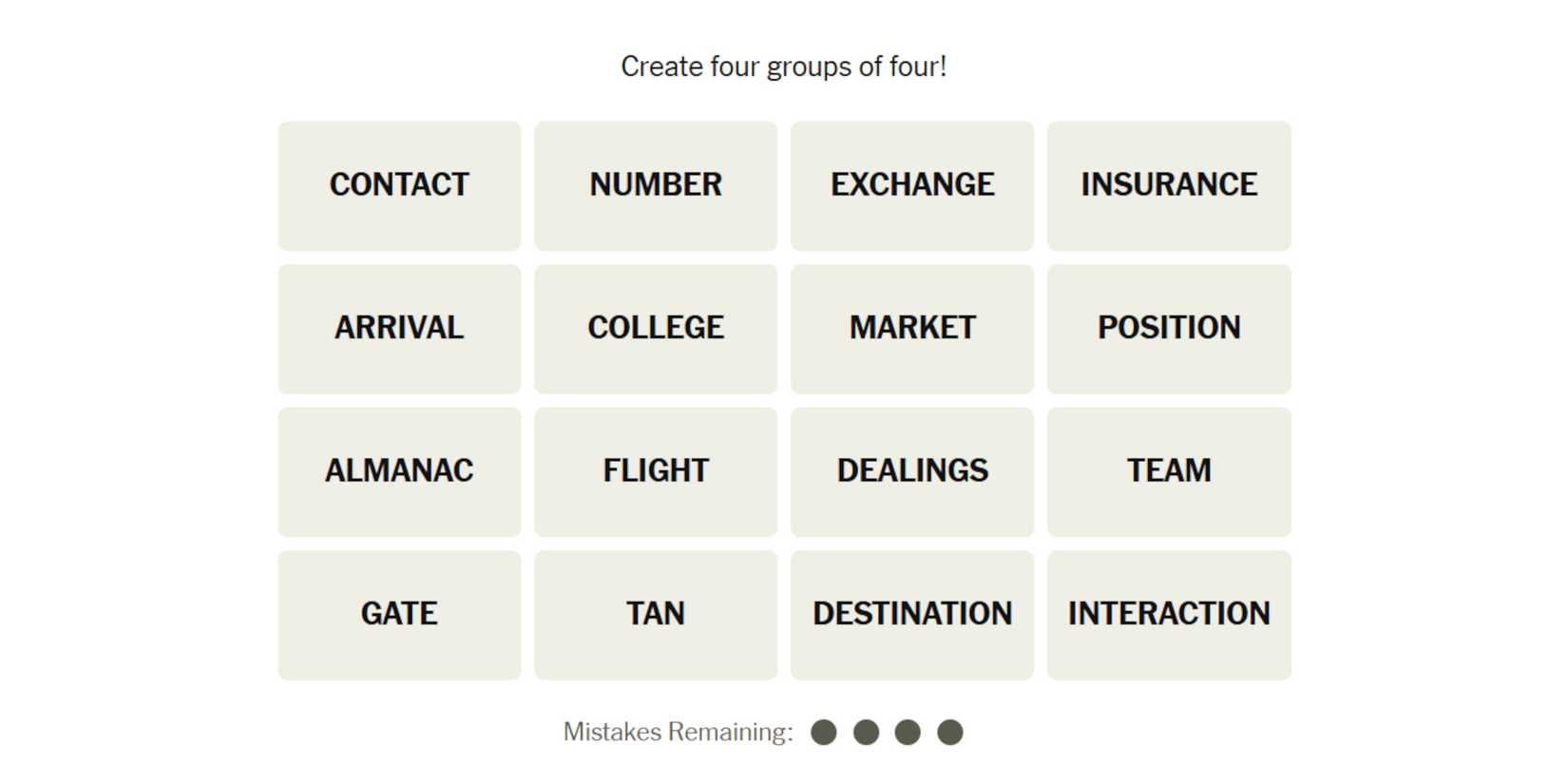This screenshot has width=1568, height=784.
Task: Pick the DESTINATION word tile
Action: [x=912, y=615]
